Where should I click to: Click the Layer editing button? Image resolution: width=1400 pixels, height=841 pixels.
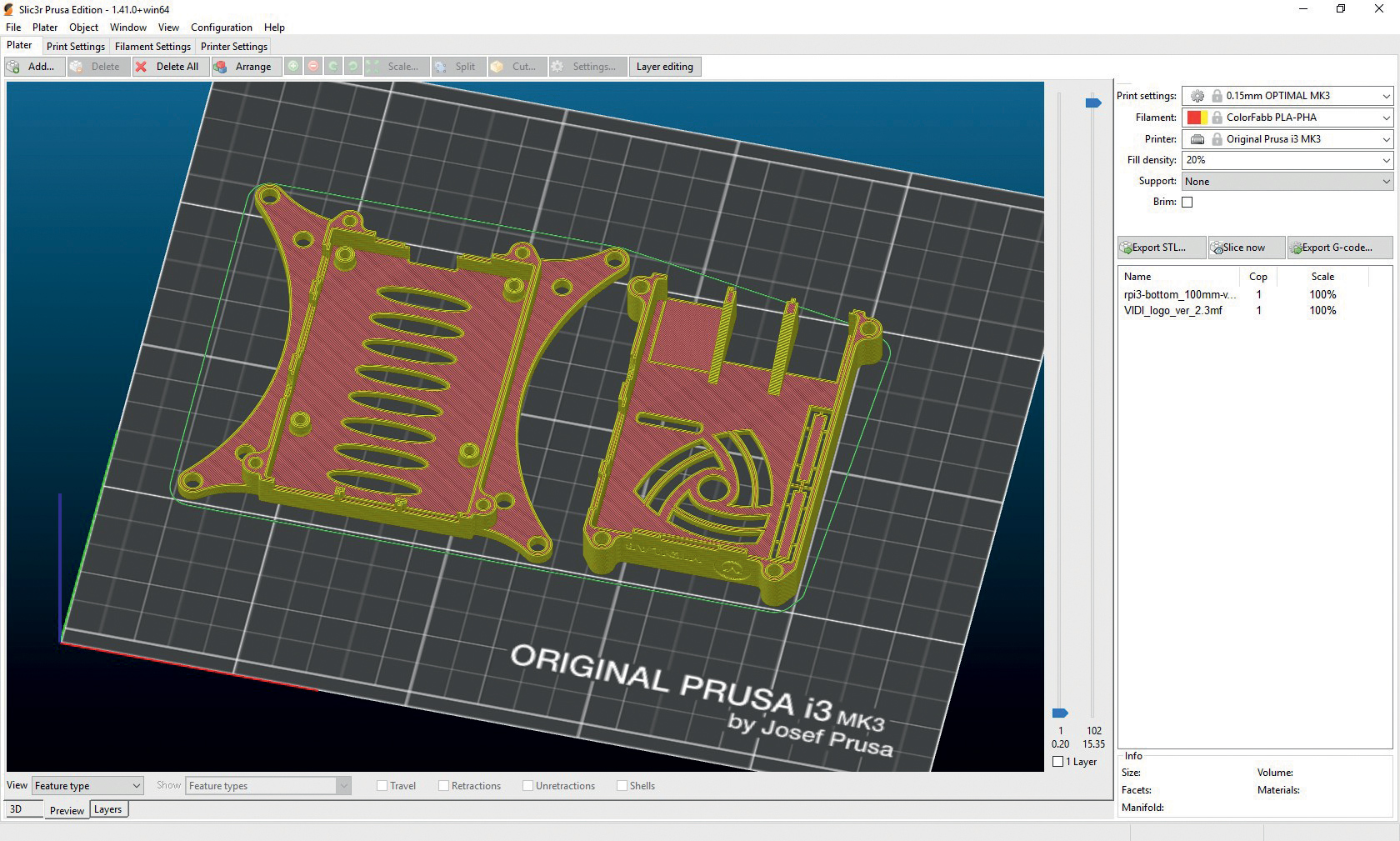point(665,67)
